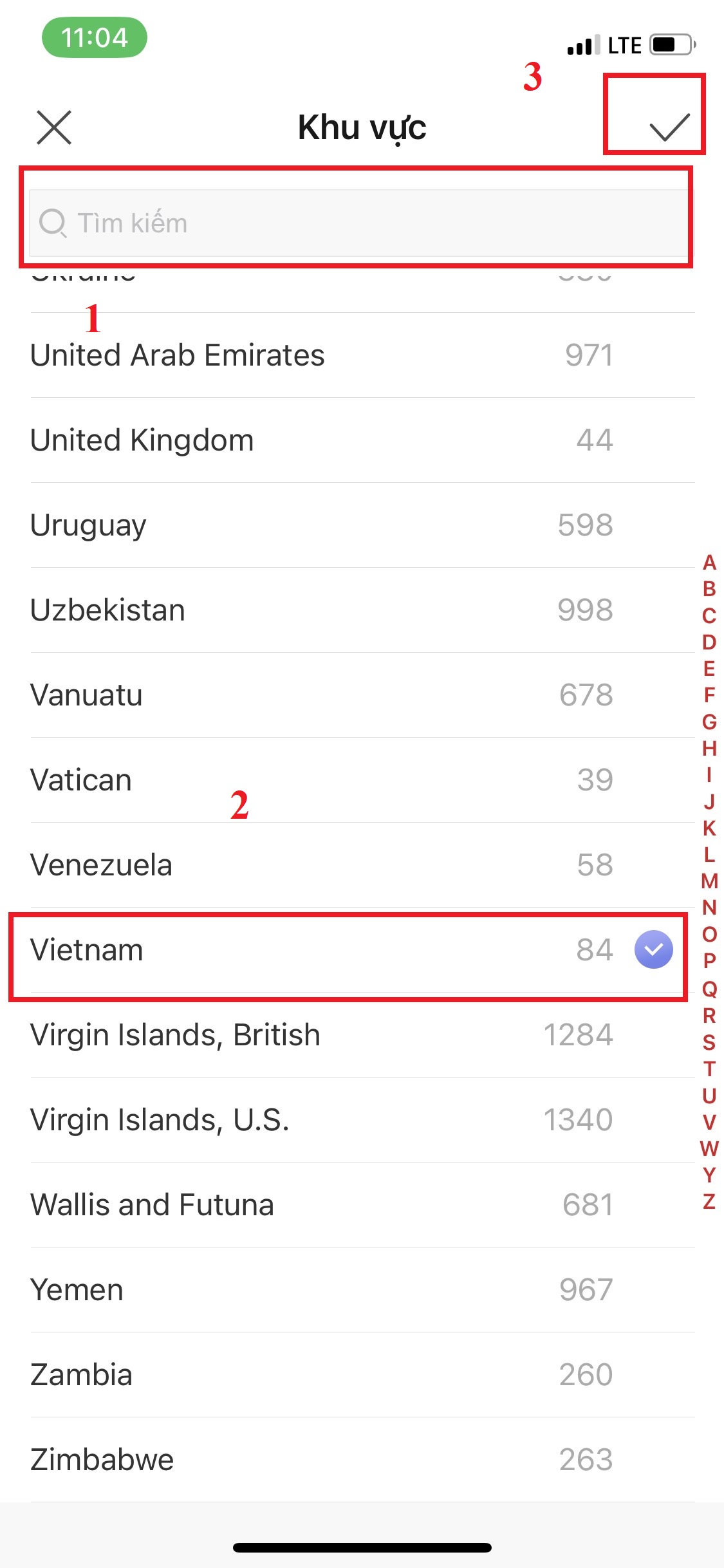Jump to letter A in index

pos(709,563)
